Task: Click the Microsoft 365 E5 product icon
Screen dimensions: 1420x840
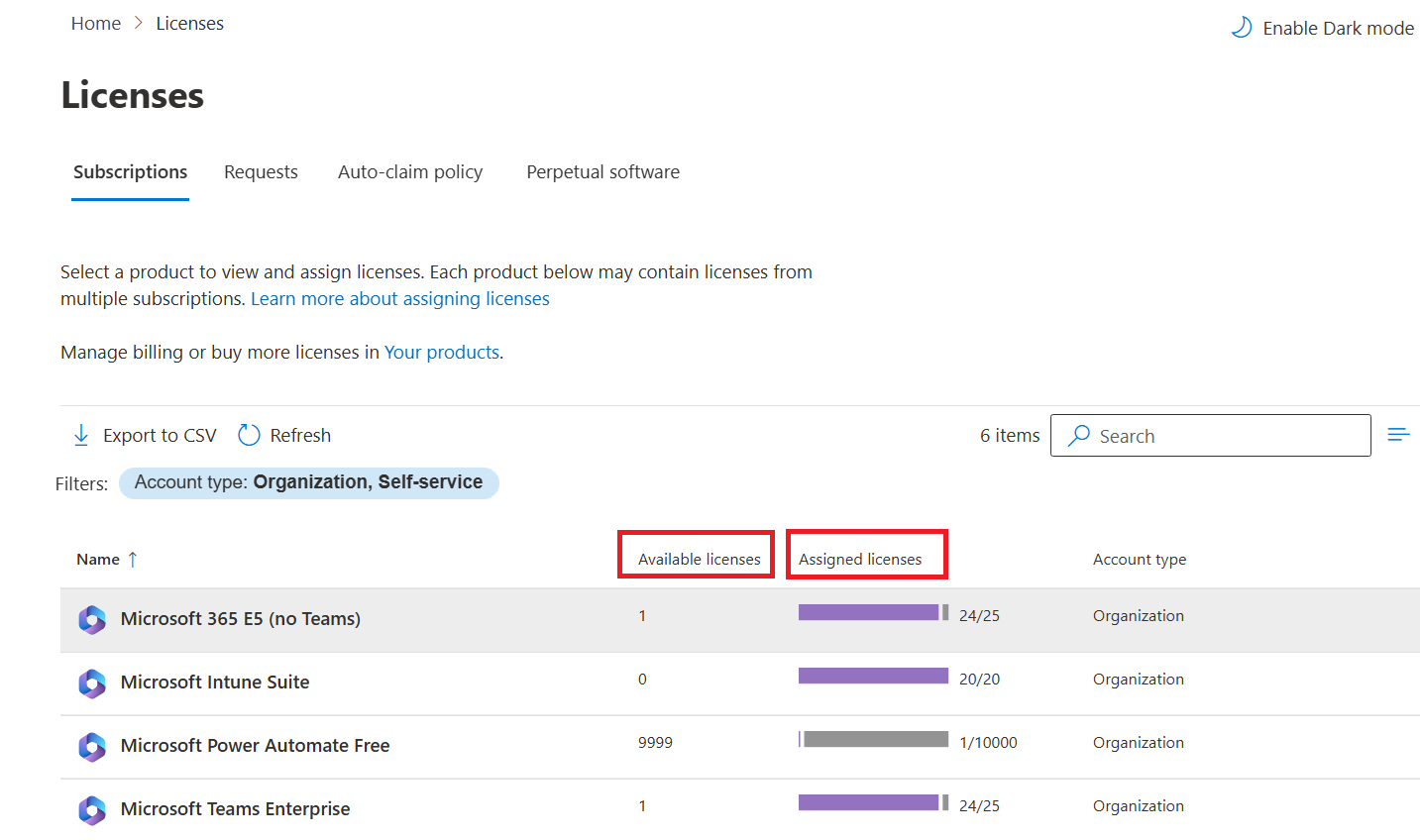Action: pos(92,620)
